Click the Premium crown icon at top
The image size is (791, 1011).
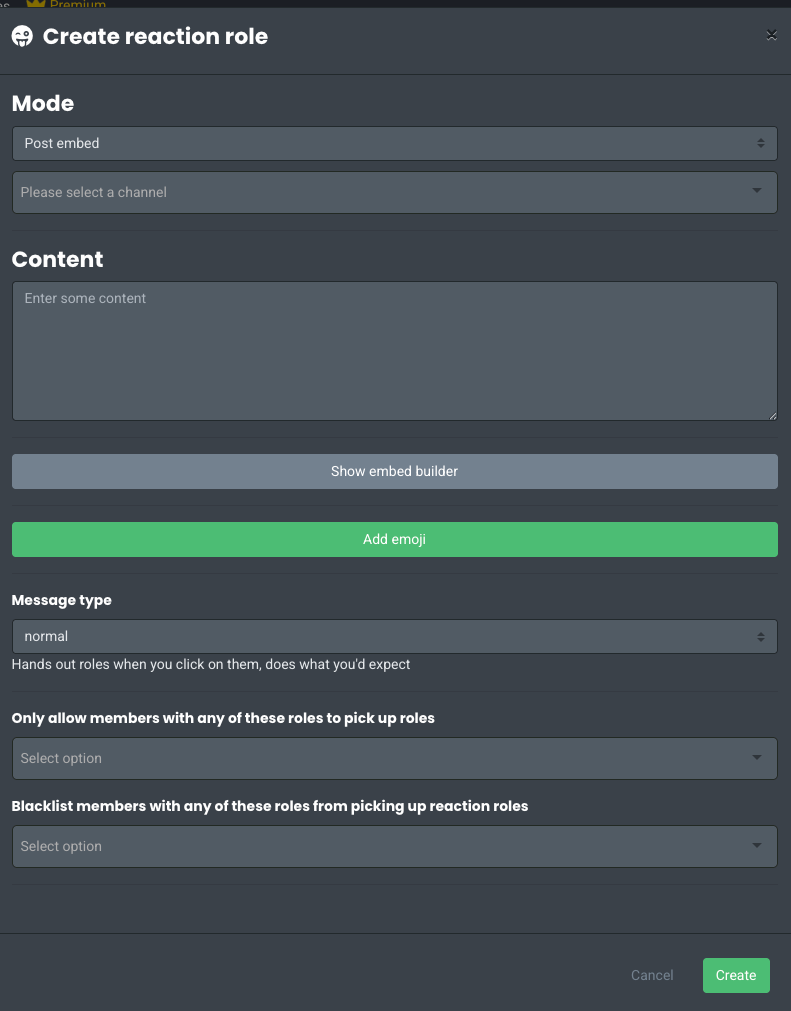(36, 4)
